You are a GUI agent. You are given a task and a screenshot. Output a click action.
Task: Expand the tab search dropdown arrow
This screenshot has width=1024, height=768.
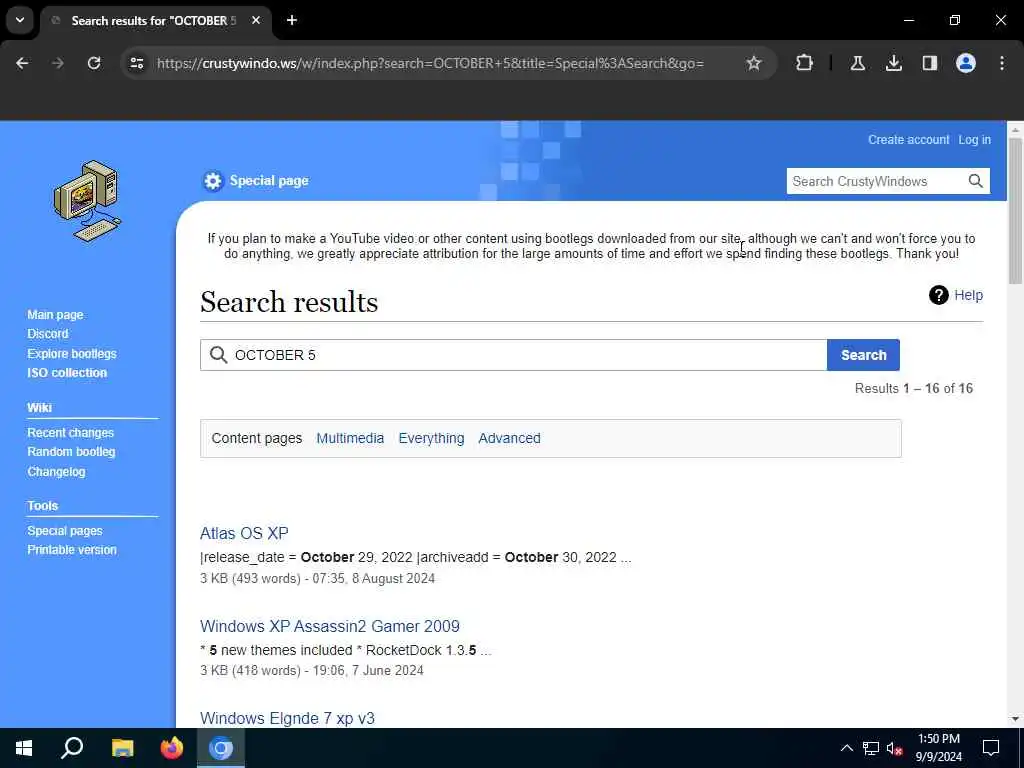point(20,20)
